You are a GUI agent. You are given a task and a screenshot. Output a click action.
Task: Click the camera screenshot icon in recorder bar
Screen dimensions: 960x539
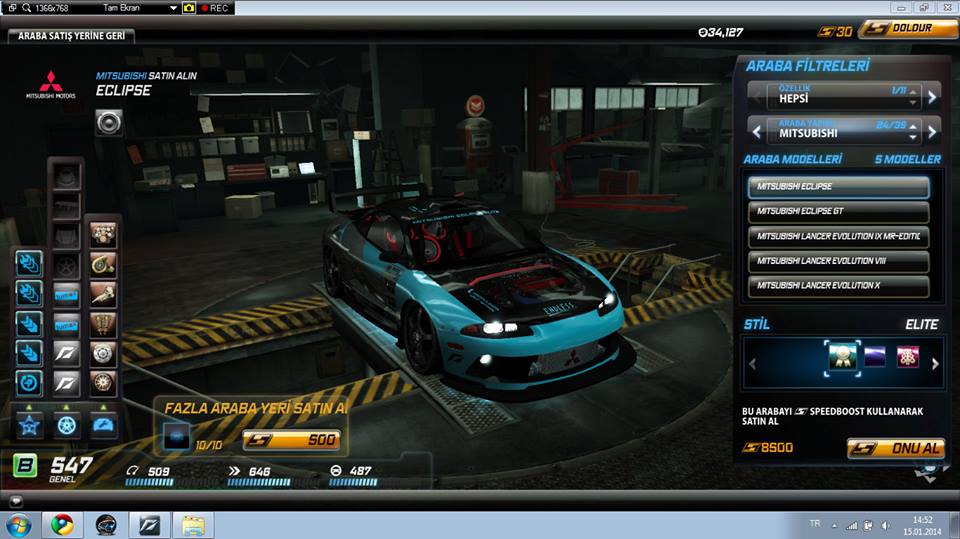point(188,7)
